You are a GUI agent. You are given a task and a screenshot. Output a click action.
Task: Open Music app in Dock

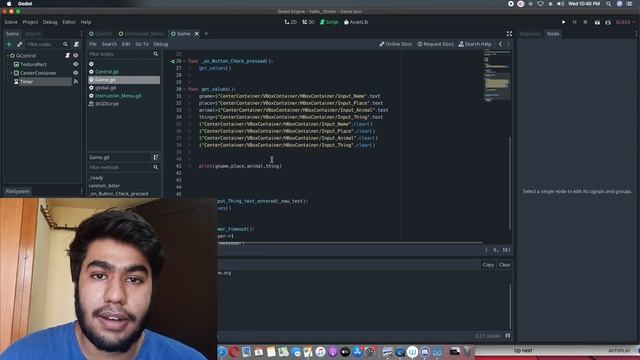tap(320, 351)
